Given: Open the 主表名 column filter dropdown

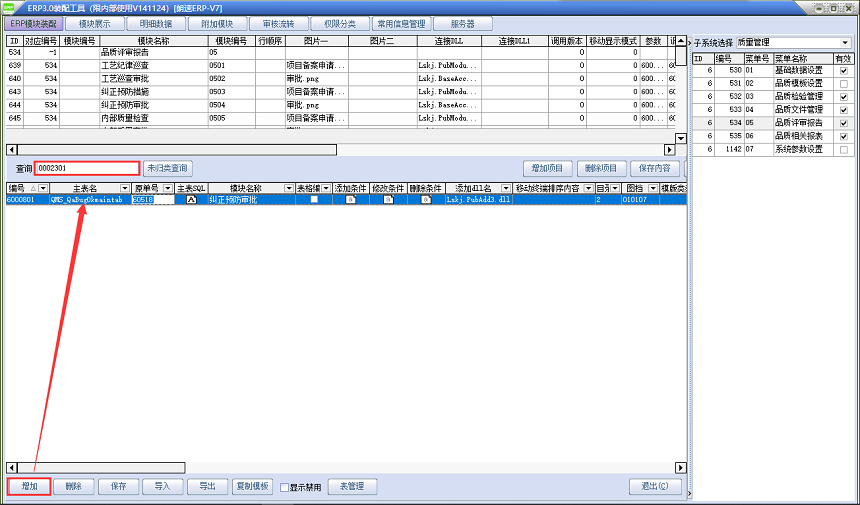Looking at the screenshot, I should (x=125, y=188).
